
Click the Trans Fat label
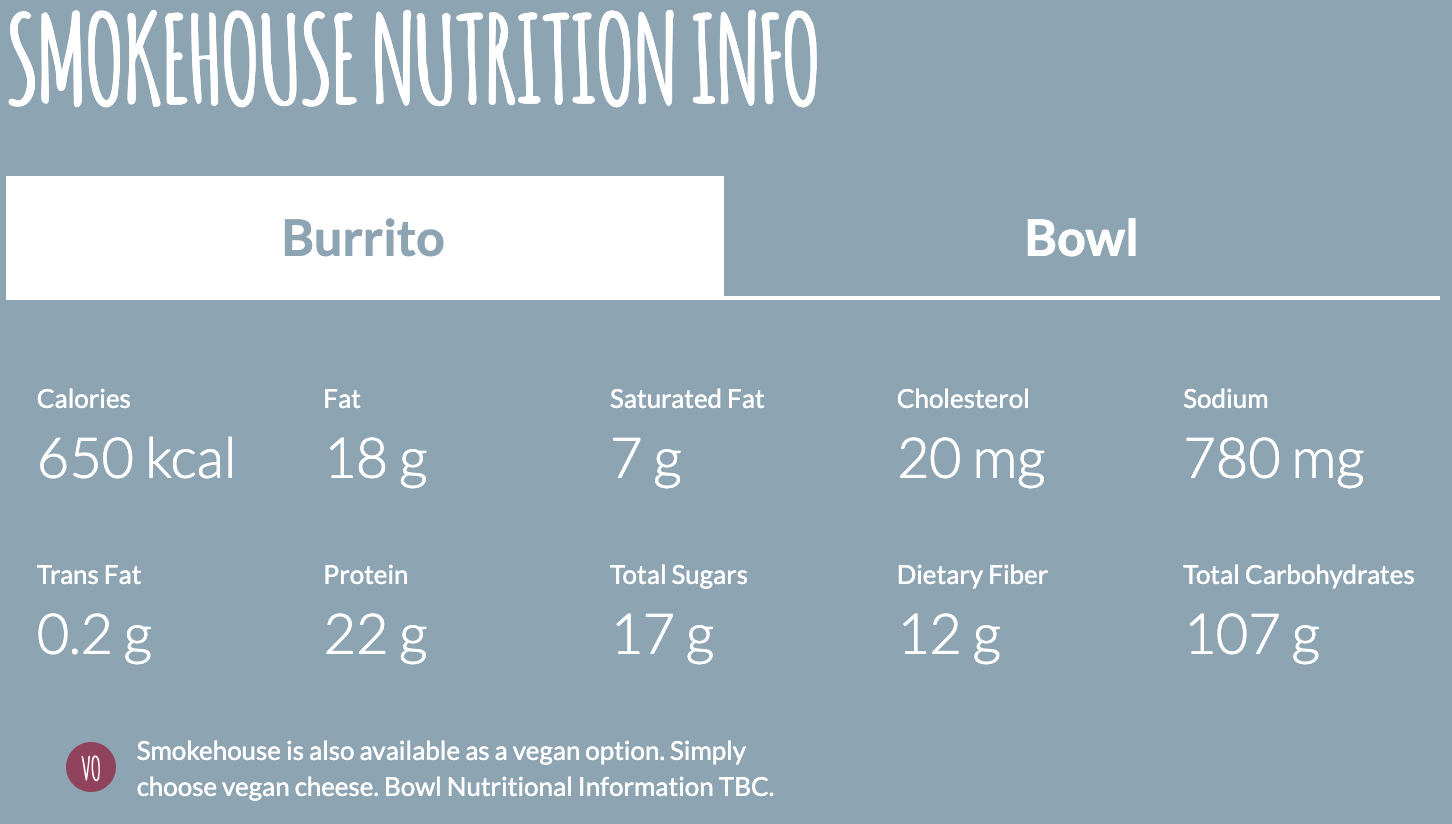click(89, 575)
